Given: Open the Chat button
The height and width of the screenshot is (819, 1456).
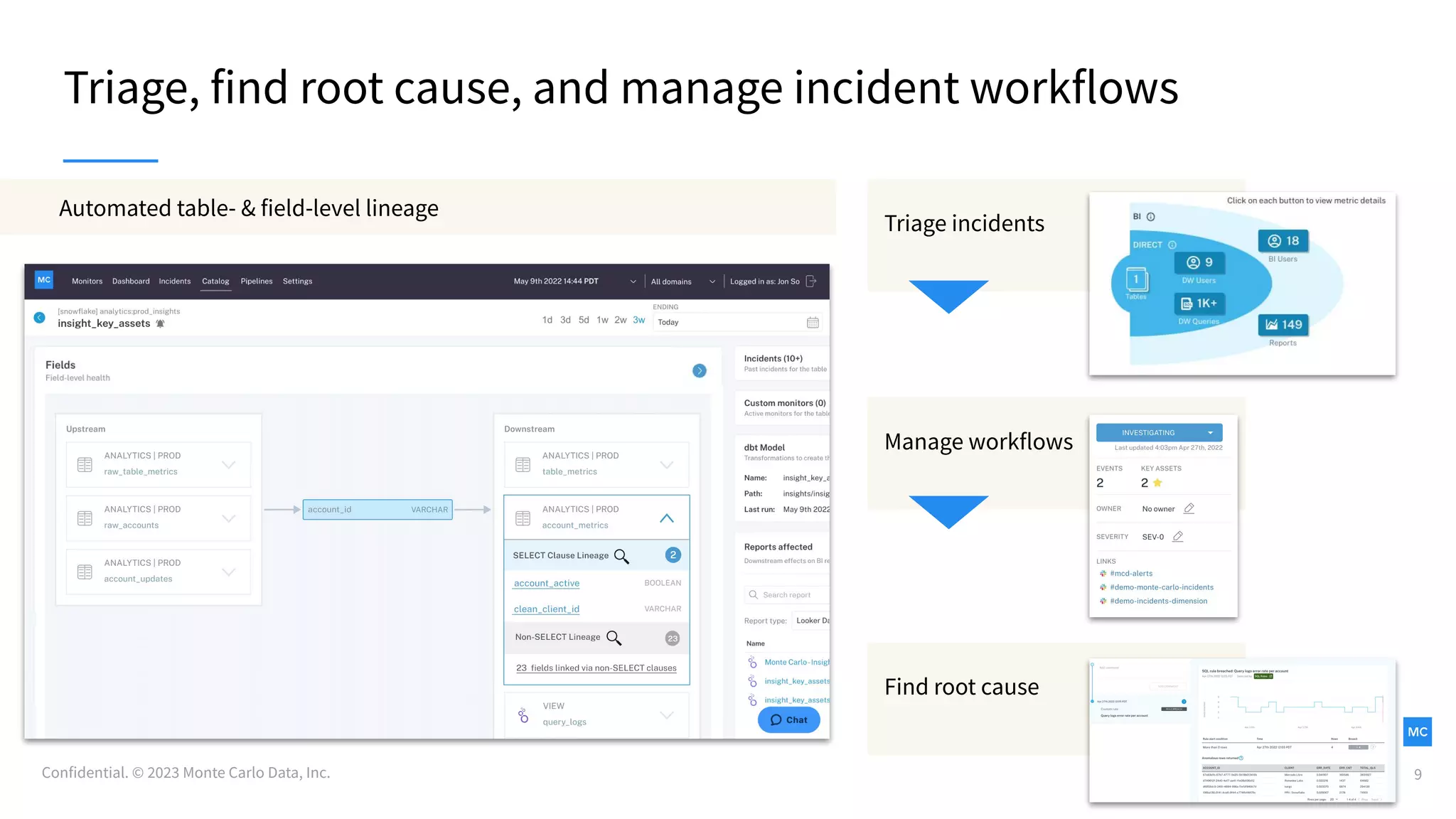Looking at the screenshot, I should coord(788,720).
